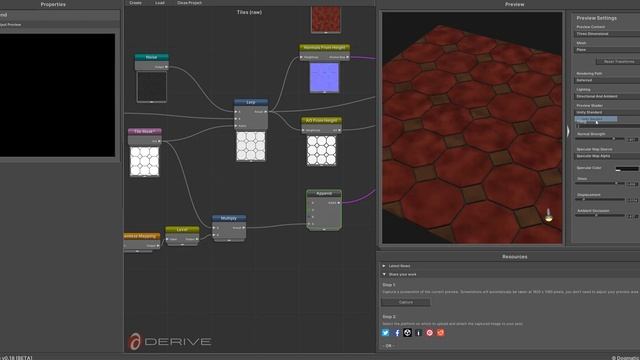Collapse preview settings with side handle
This screenshot has height=360, width=640.
pyautogui.click(x=568, y=131)
